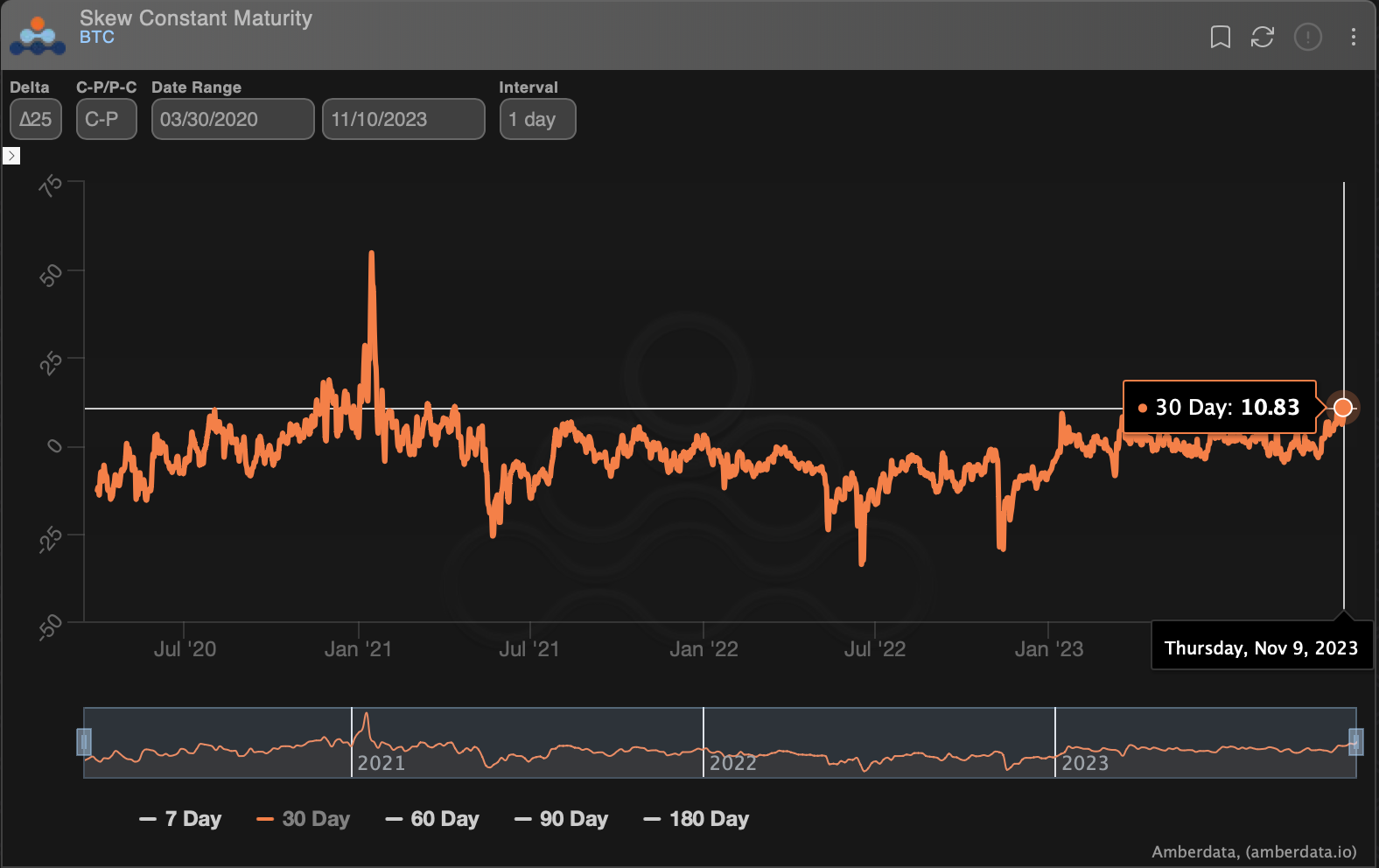Click the Thursday, Nov 9, 2023 date label
The height and width of the screenshot is (868, 1379).
pyautogui.click(x=1262, y=647)
